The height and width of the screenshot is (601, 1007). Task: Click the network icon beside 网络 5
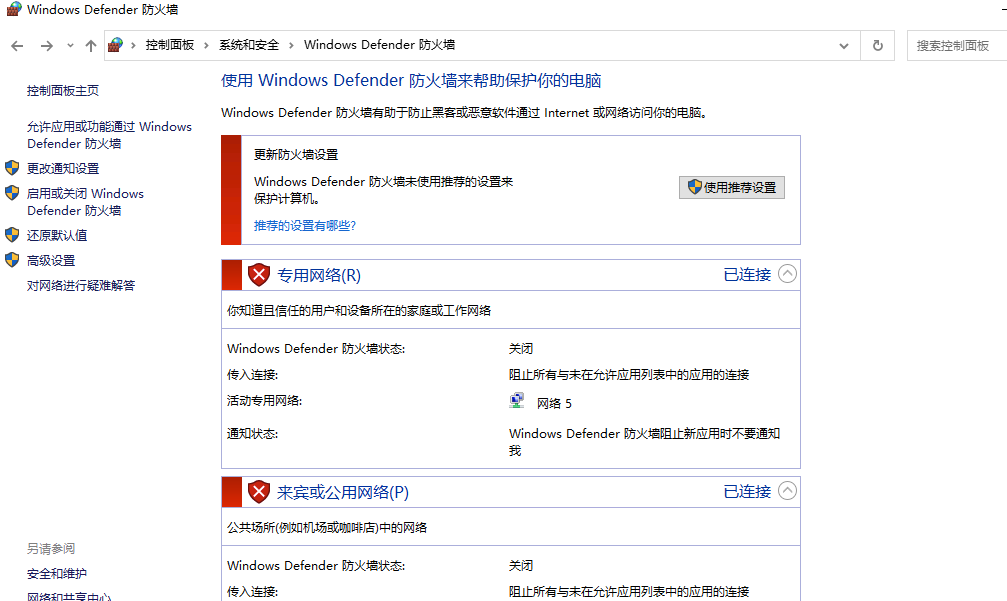coord(517,401)
